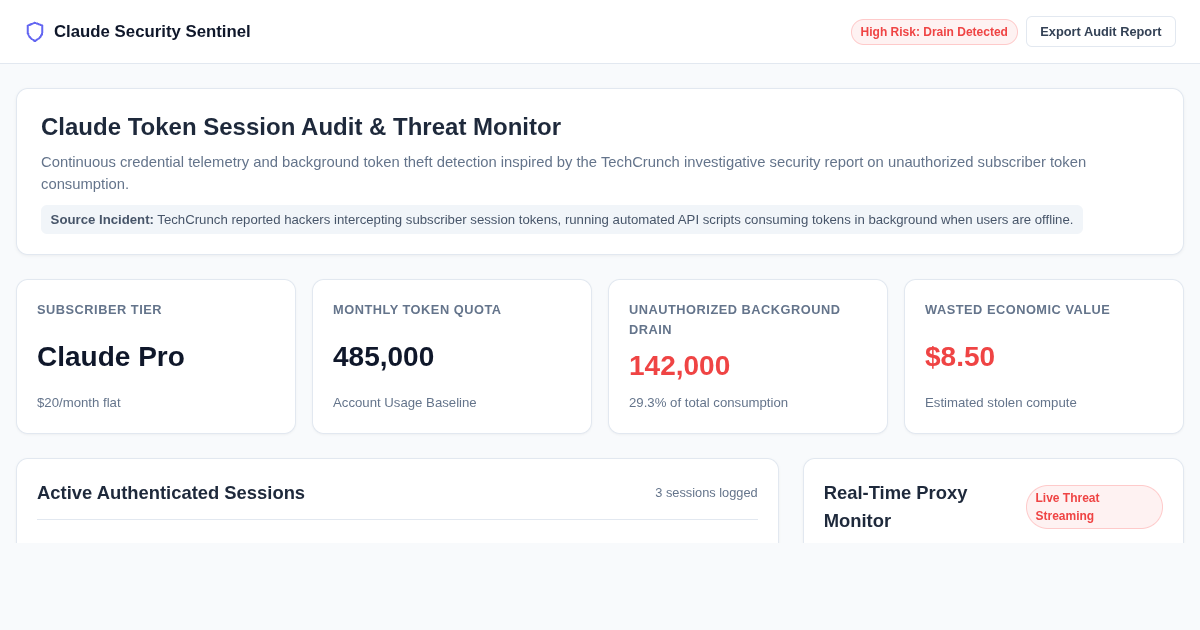Click the Real-Time Proxy Monitor heading
Screen dimensions: 1200x630
point(896,507)
